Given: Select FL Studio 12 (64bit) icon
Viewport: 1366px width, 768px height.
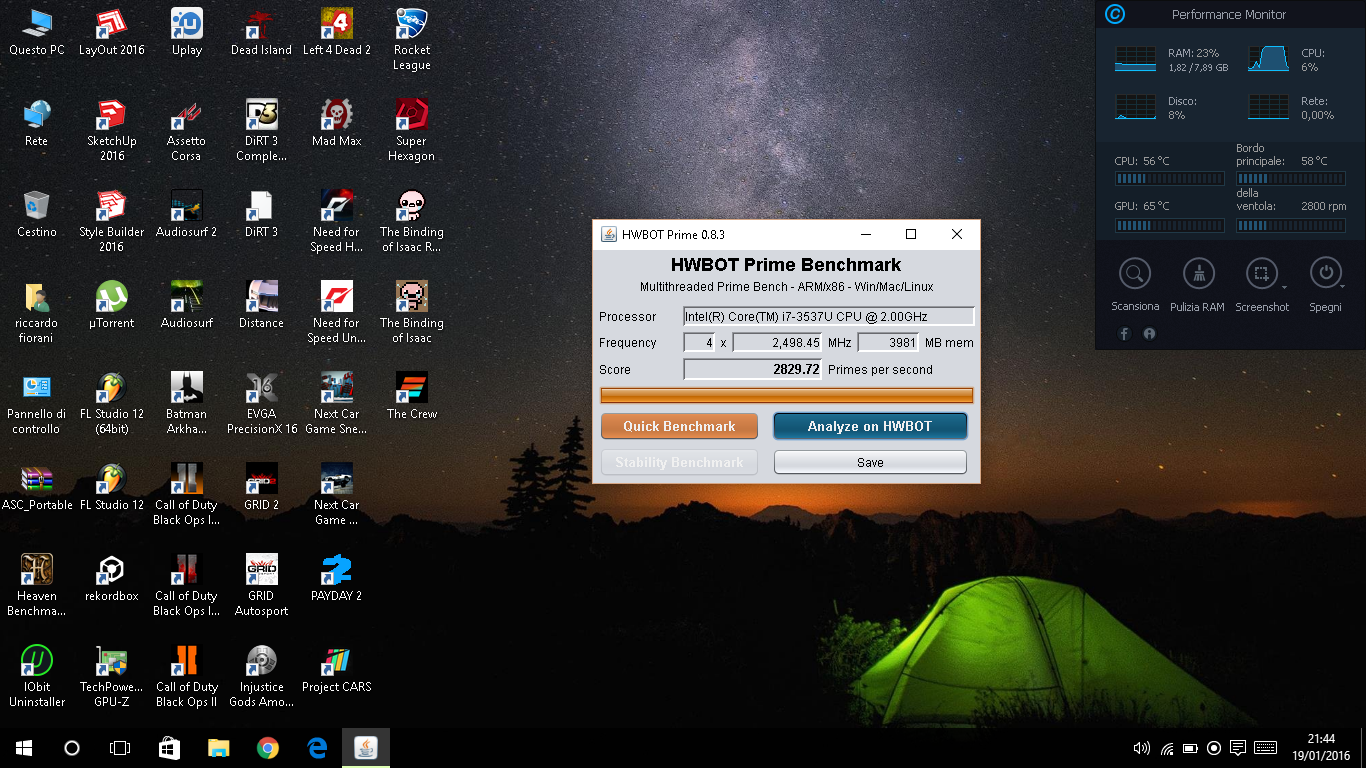Looking at the screenshot, I should click(111, 404).
